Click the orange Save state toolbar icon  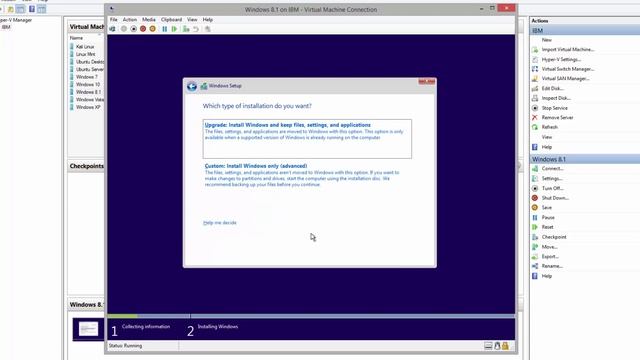point(153,29)
